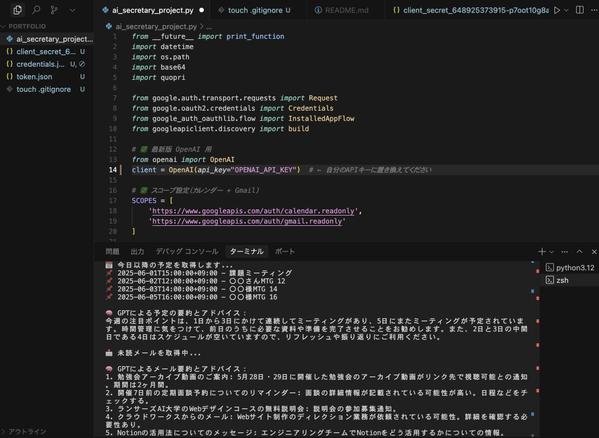The width and height of the screenshot is (599, 438).
Task: Expand additional activity bar views chevron
Action: 73,10
